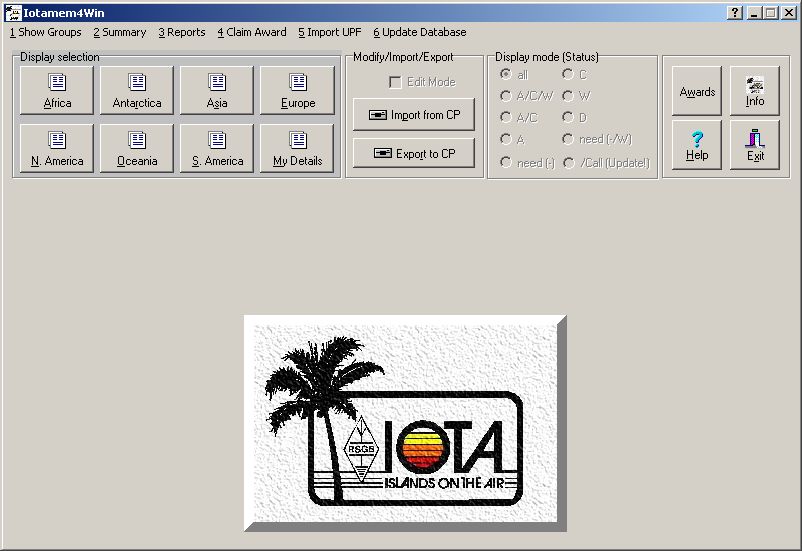The image size is (802, 551).
Task: Open the 3 Reports menu
Action: pyautogui.click(x=182, y=32)
